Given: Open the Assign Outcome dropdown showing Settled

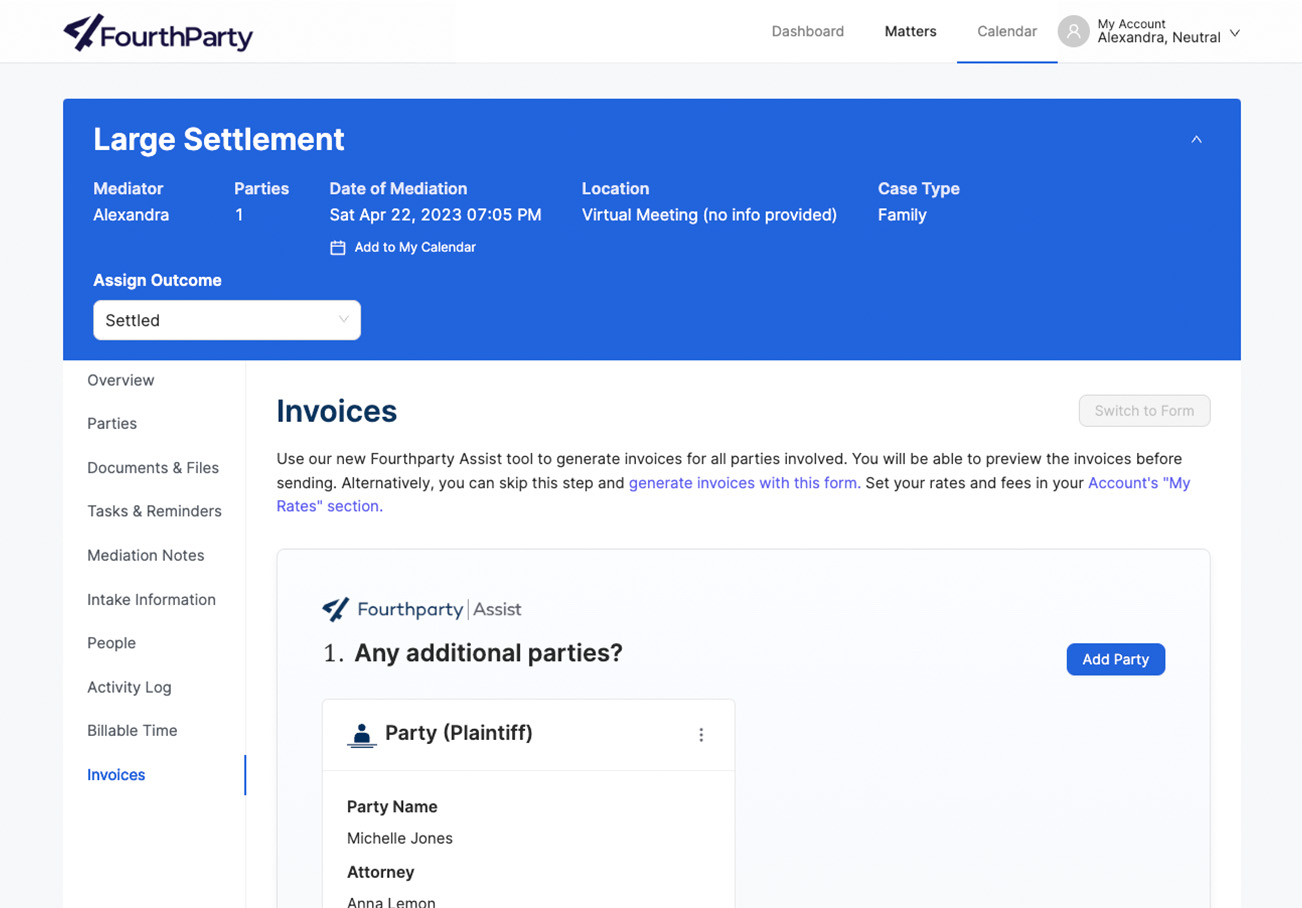Looking at the screenshot, I should point(226,319).
